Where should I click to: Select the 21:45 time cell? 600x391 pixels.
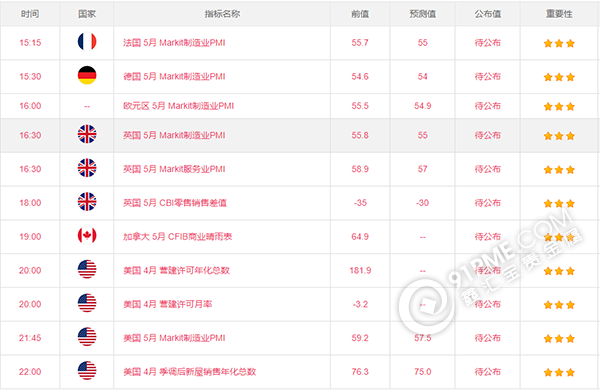pyautogui.click(x=30, y=338)
